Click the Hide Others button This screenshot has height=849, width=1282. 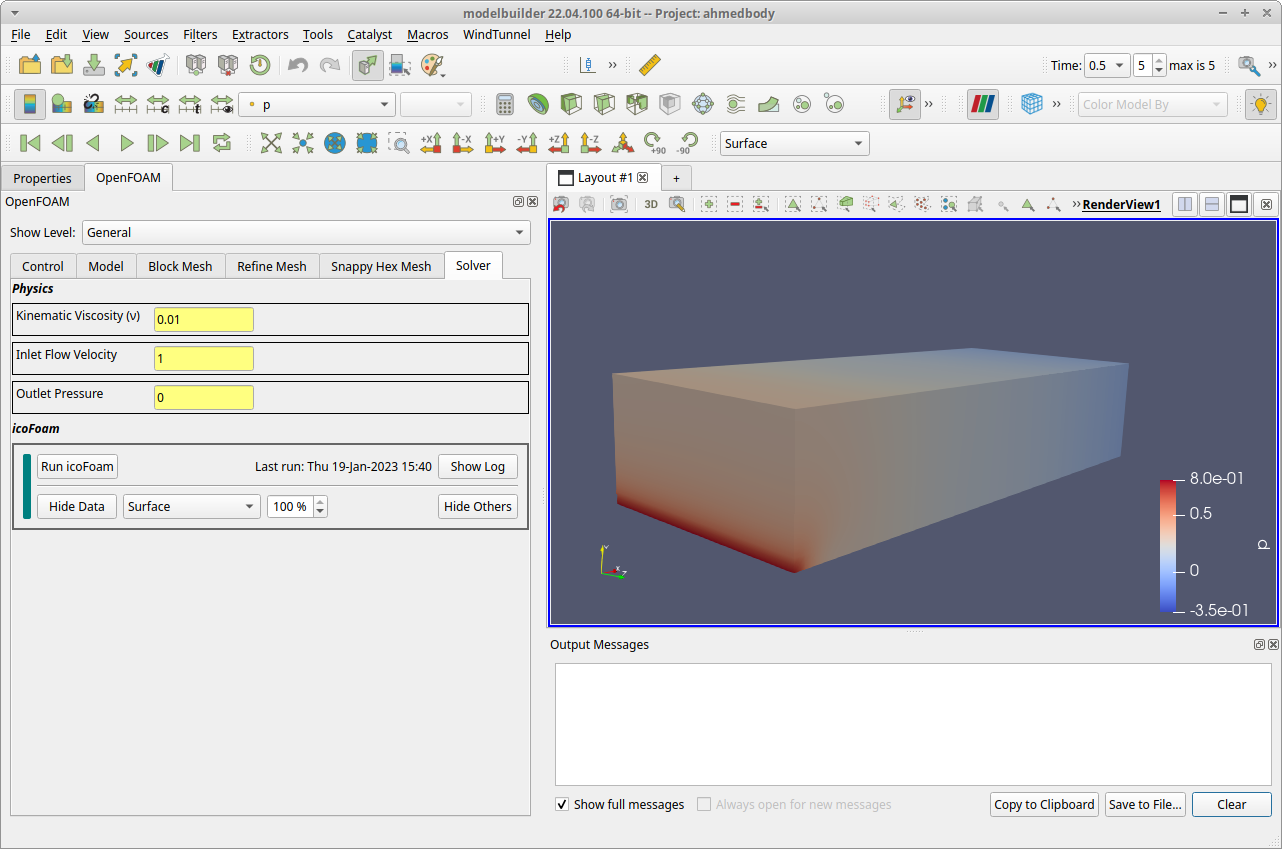pyautogui.click(x=478, y=506)
